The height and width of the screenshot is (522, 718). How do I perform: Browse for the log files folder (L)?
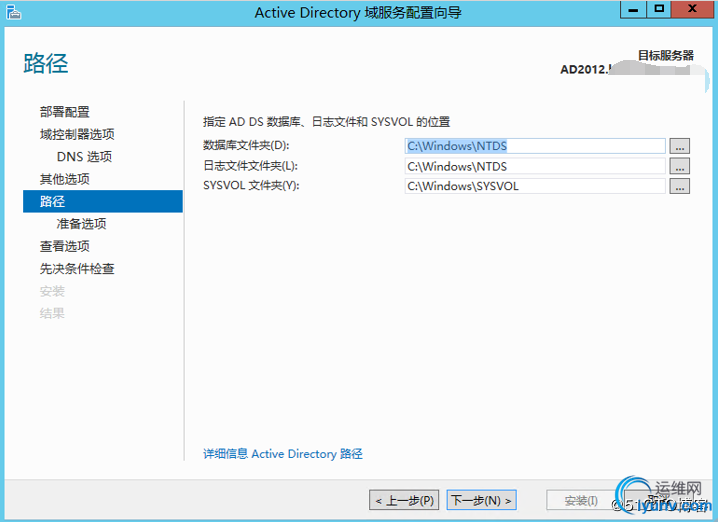pos(680,166)
